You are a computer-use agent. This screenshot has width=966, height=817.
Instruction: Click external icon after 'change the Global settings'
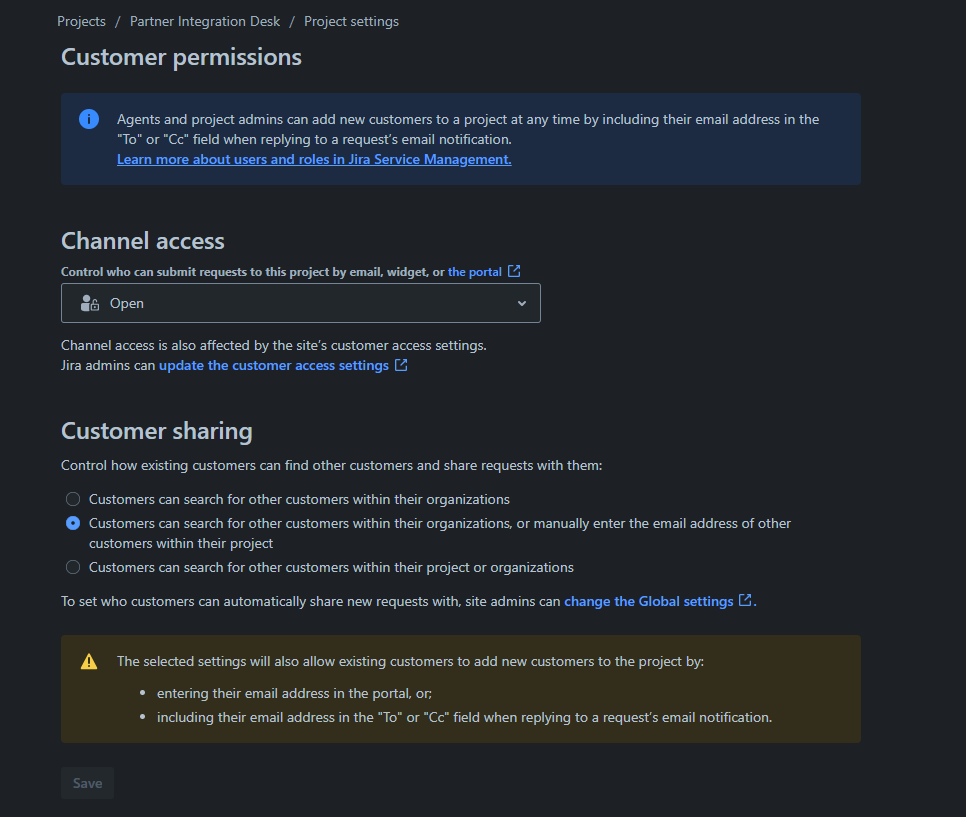(x=745, y=601)
